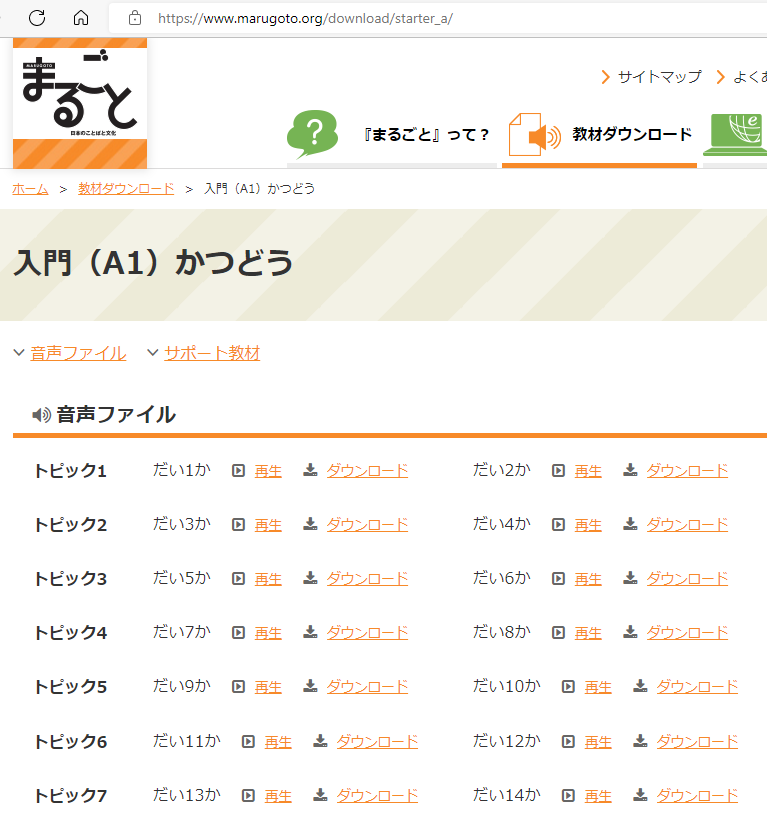Screen dimensions: 767x838
Task: Play だい6か audio via play icon
Action: (x=559, y=579)
